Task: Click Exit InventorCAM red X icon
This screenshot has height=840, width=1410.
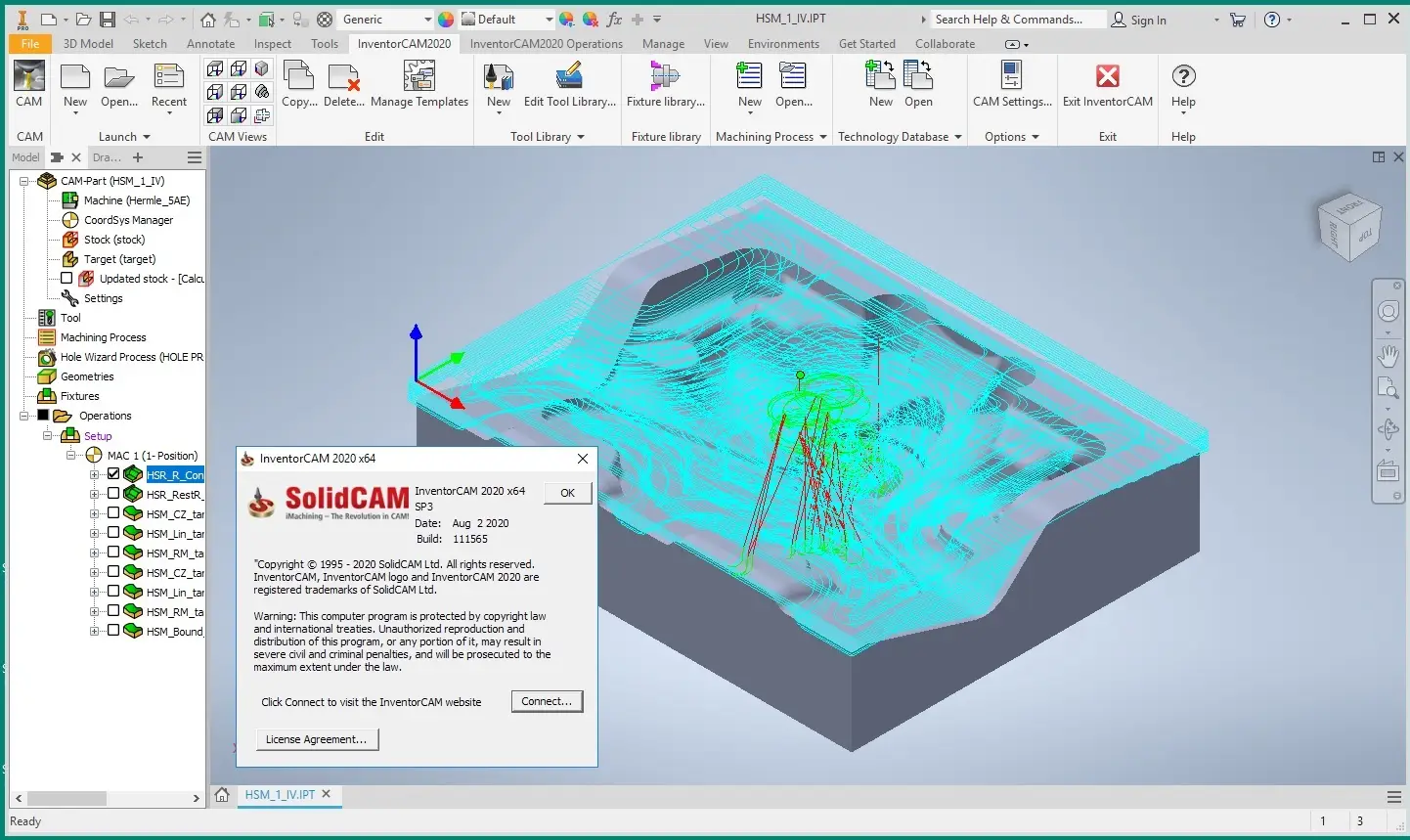Action: [1107, 77]
